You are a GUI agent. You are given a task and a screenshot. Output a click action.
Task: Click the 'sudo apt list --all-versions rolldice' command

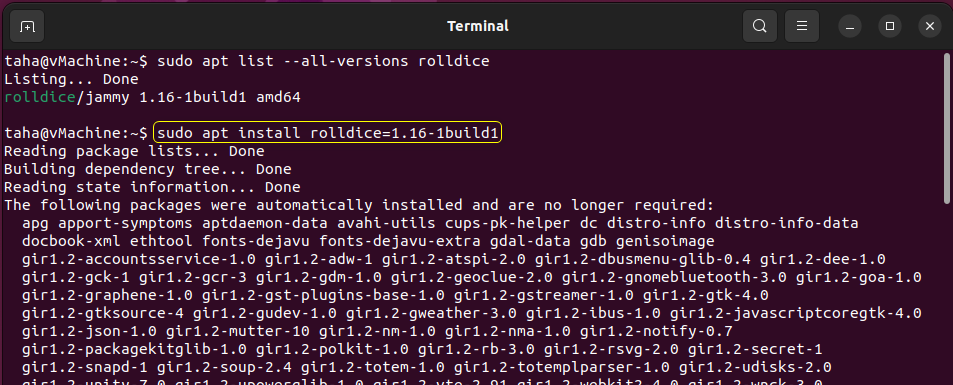coord(323,61)
